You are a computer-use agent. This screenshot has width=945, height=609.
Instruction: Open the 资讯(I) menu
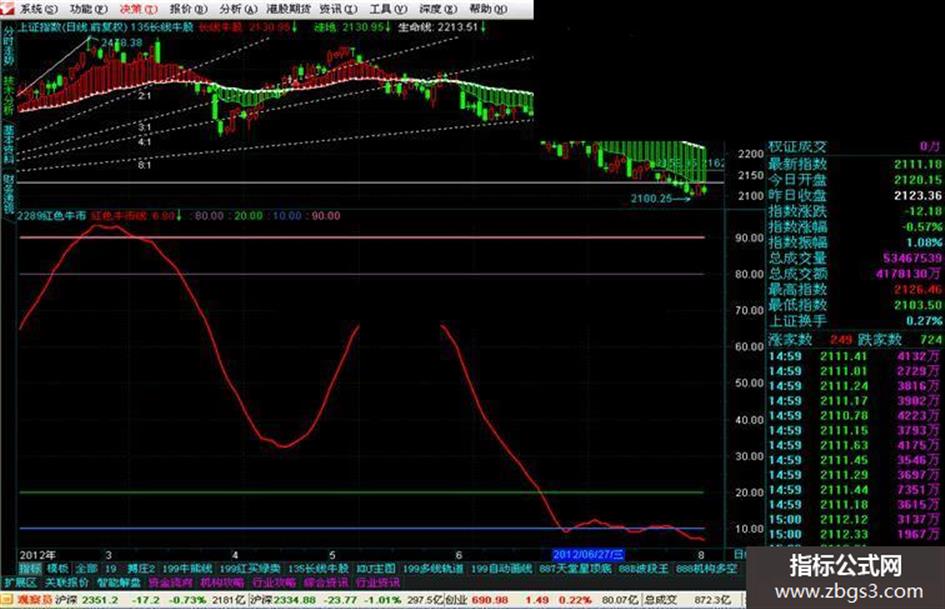[338, 9]
